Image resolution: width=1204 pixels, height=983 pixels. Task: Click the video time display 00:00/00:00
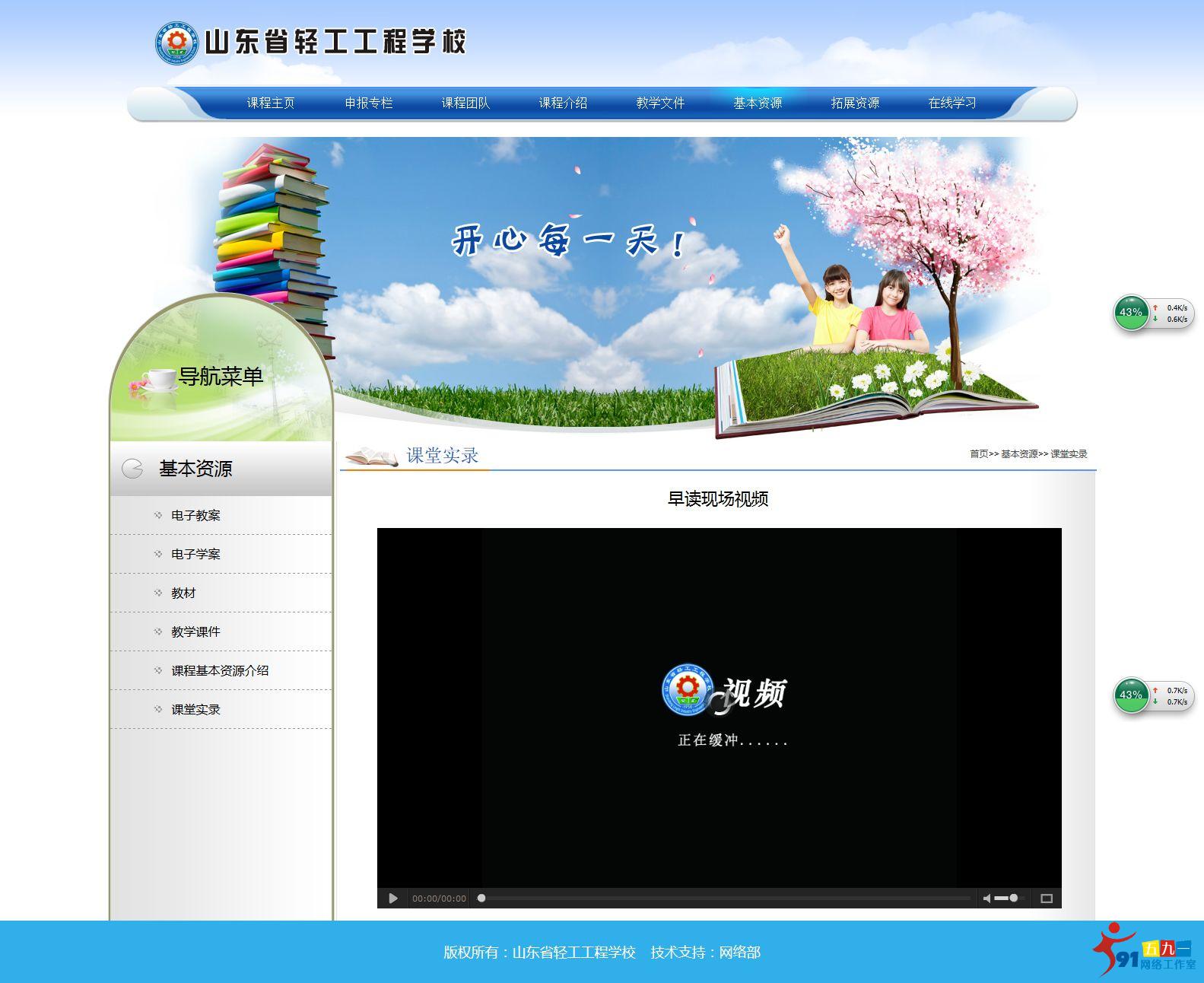(439, 899)
